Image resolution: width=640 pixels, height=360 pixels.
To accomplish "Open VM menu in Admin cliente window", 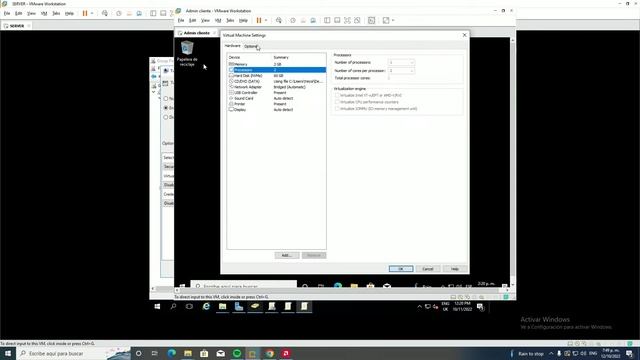I will [218, 20].
